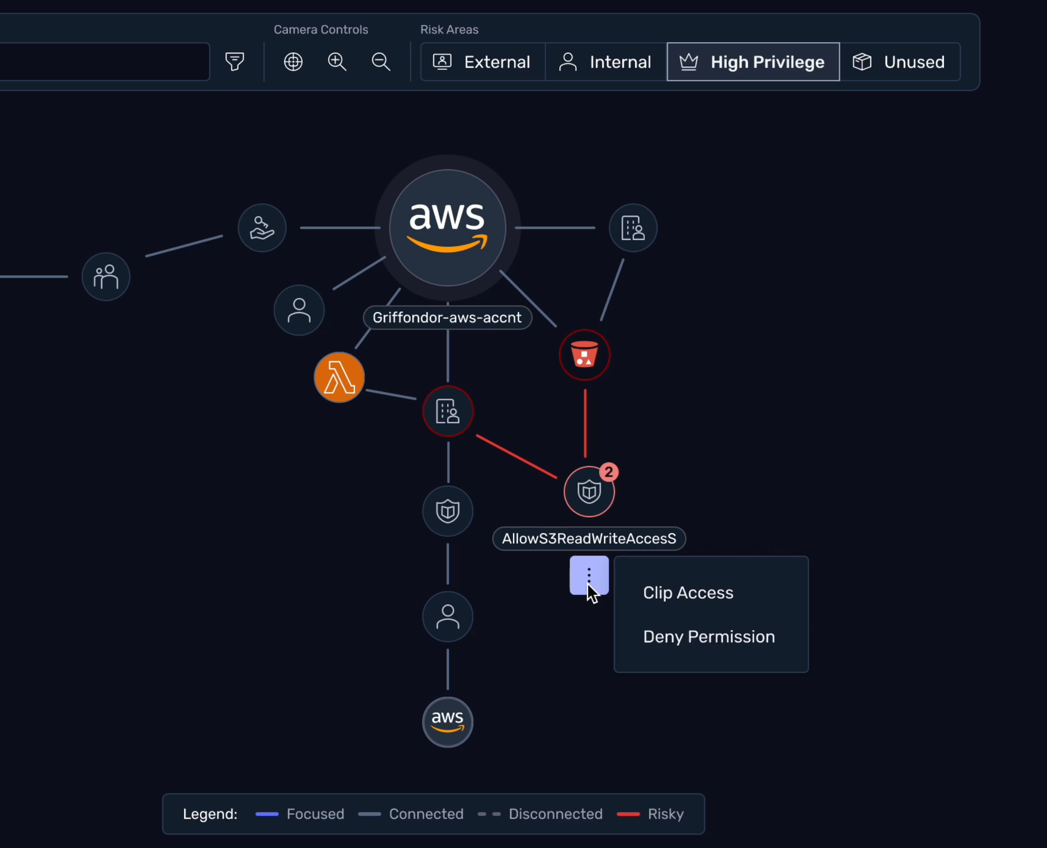Choose Clip Access from the context menu
This screenshot has width=1047, height=848.
coord(688,592)
